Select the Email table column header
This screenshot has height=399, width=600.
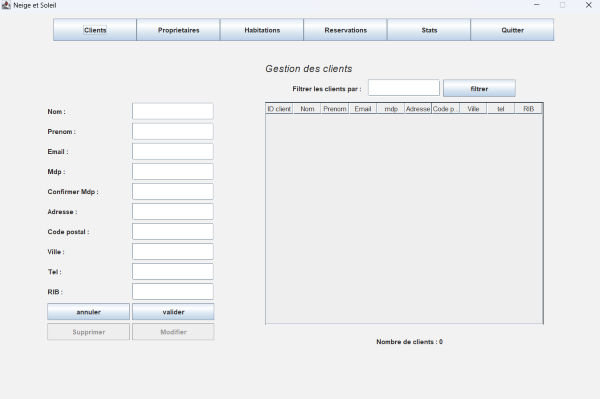click(362, 109)
